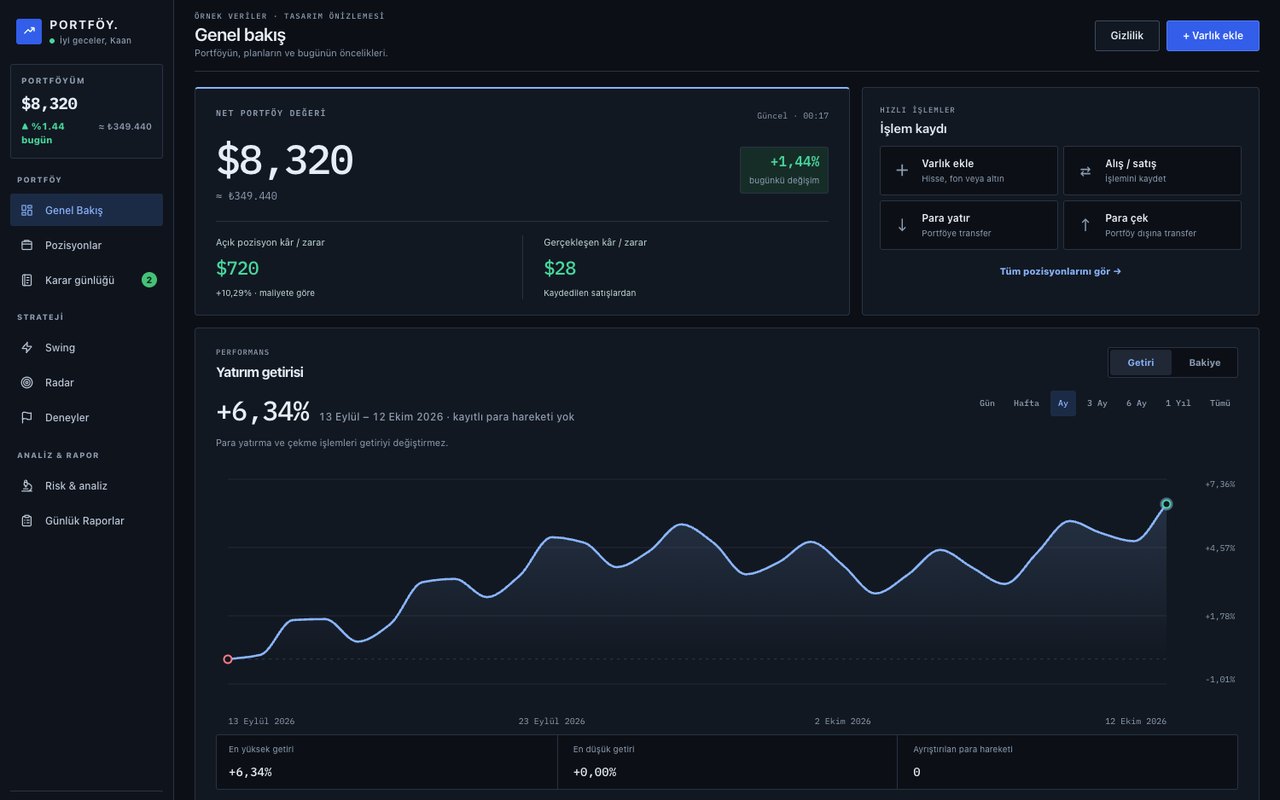Click the plus icon on Varlık ekle card
Viewport: 1280px width, 800px height.
pyautogui.click(x=902, y=171)
